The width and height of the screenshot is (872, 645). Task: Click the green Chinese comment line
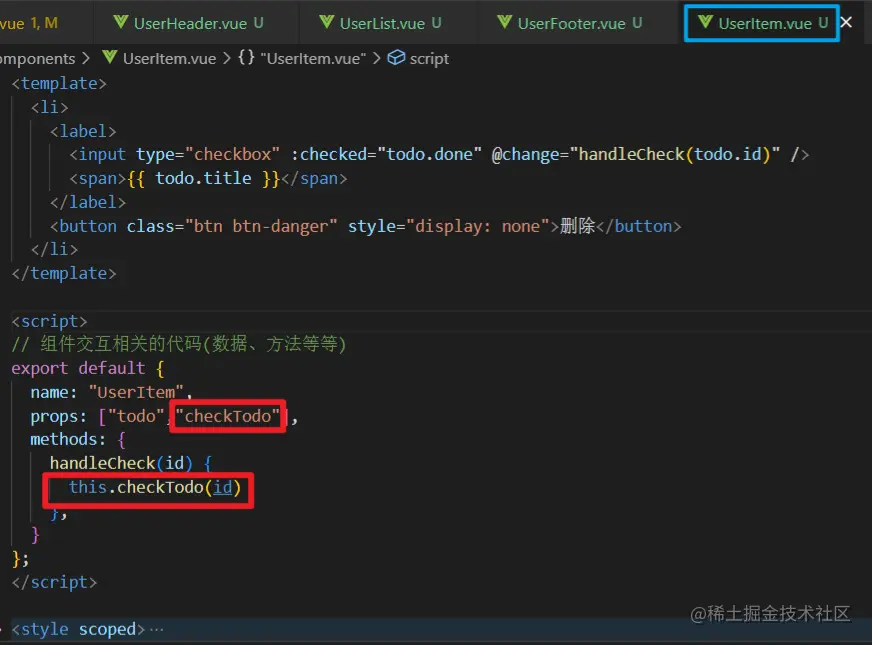179,344
